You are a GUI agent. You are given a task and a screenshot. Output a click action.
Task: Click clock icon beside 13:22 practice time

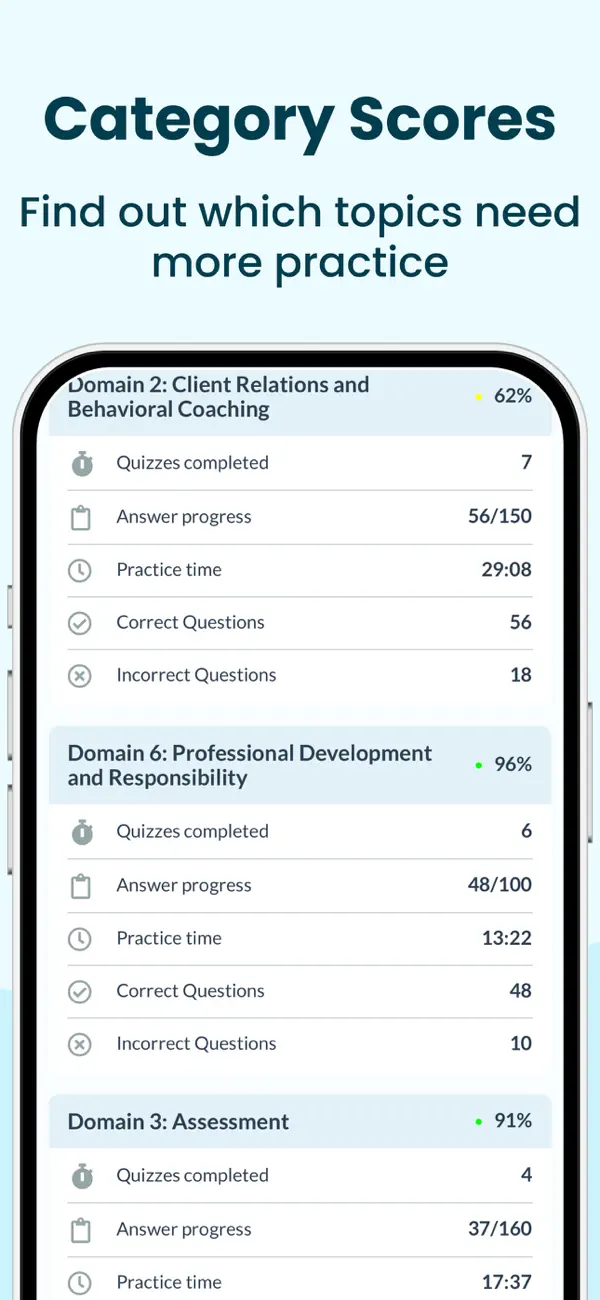(80, 939)
